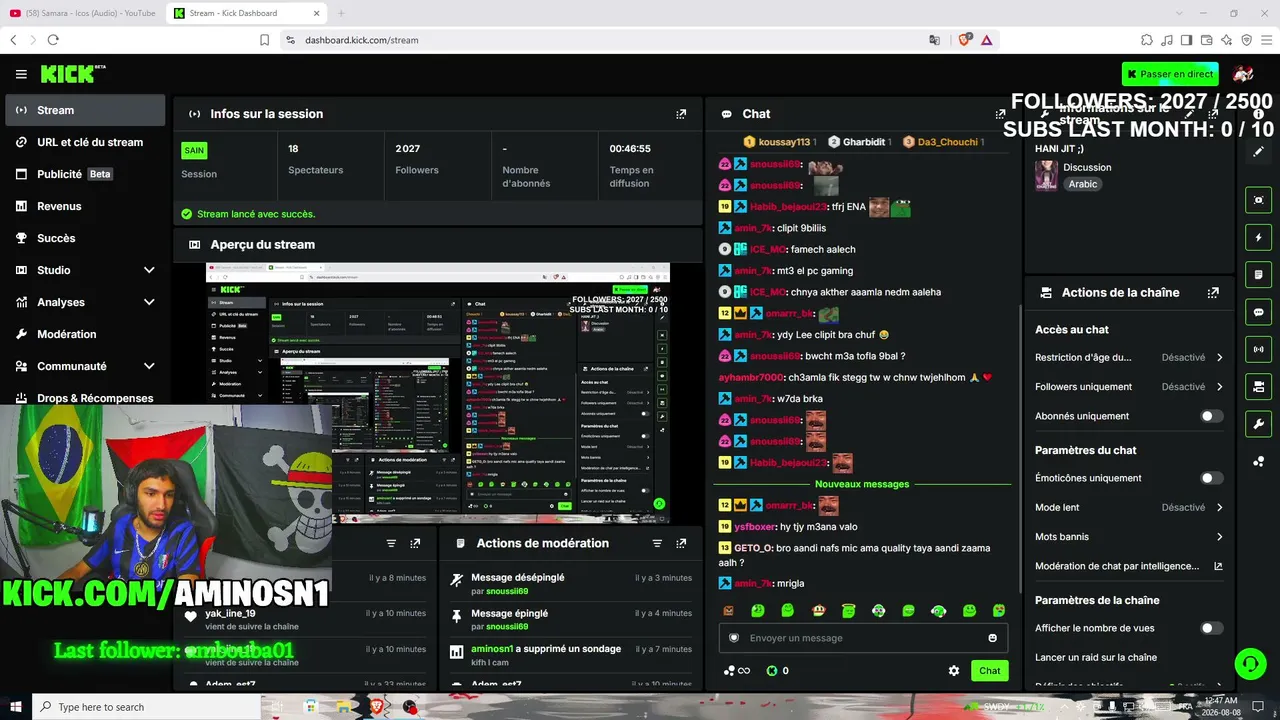
Task: Expand the Communauté sidebar section
Action: click(149, 366)
